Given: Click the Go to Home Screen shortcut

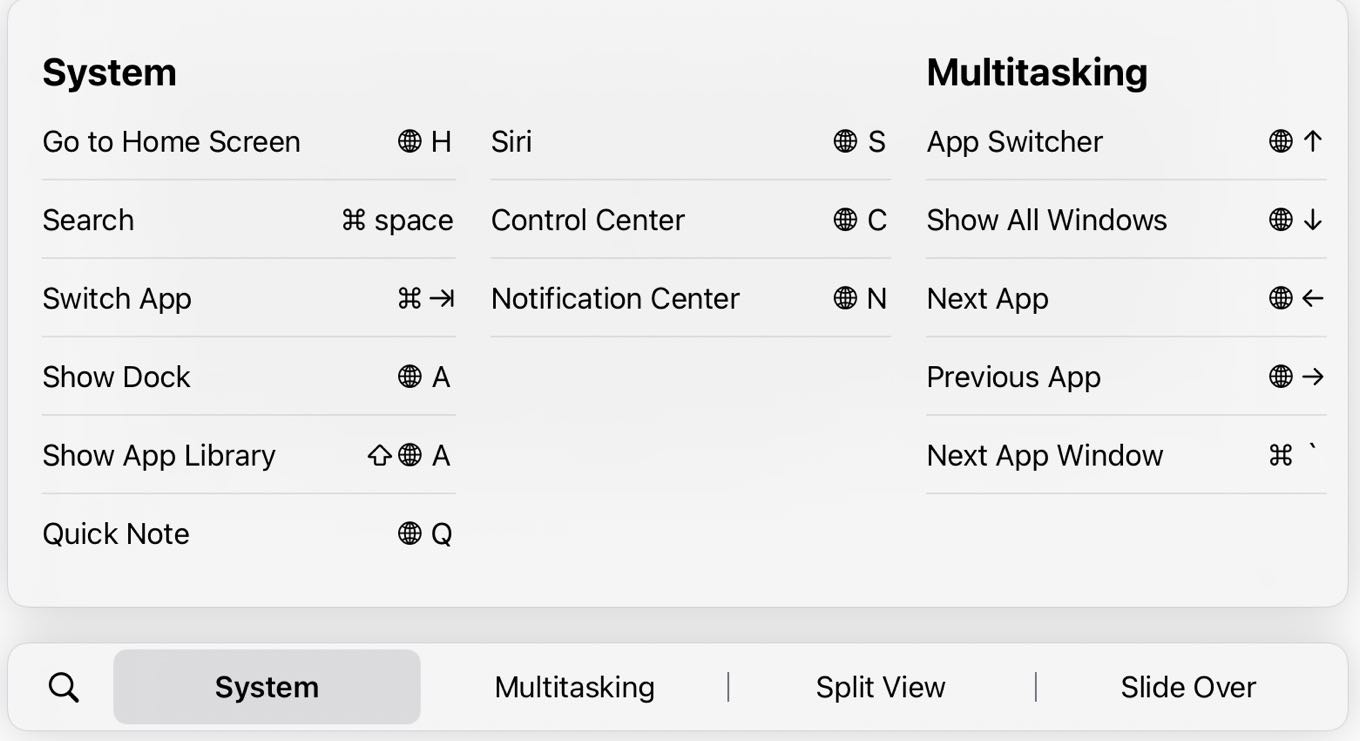Looking at the screenshot, I should (171, 142).
